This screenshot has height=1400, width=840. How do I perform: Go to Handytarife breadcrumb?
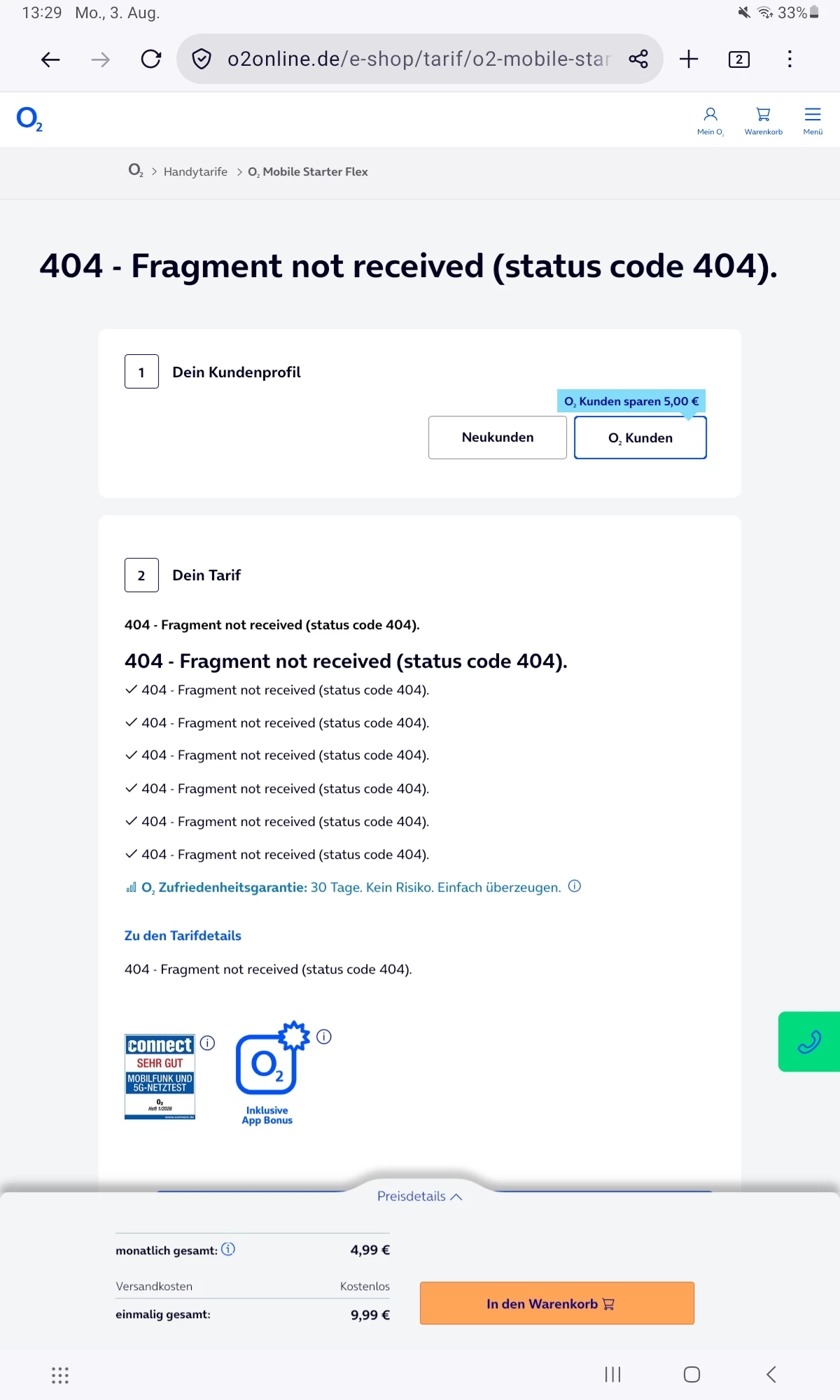coord(195,171)
